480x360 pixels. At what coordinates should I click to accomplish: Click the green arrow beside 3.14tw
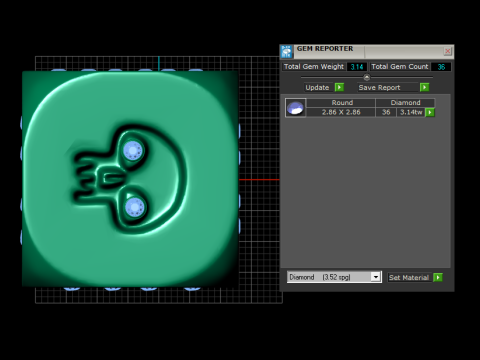tap(430, 112)
